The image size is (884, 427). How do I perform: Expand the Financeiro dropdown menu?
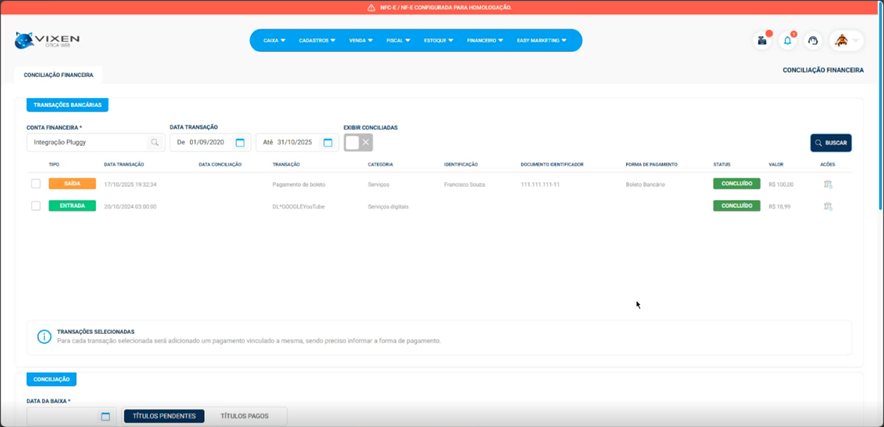[x=487, y=41]
